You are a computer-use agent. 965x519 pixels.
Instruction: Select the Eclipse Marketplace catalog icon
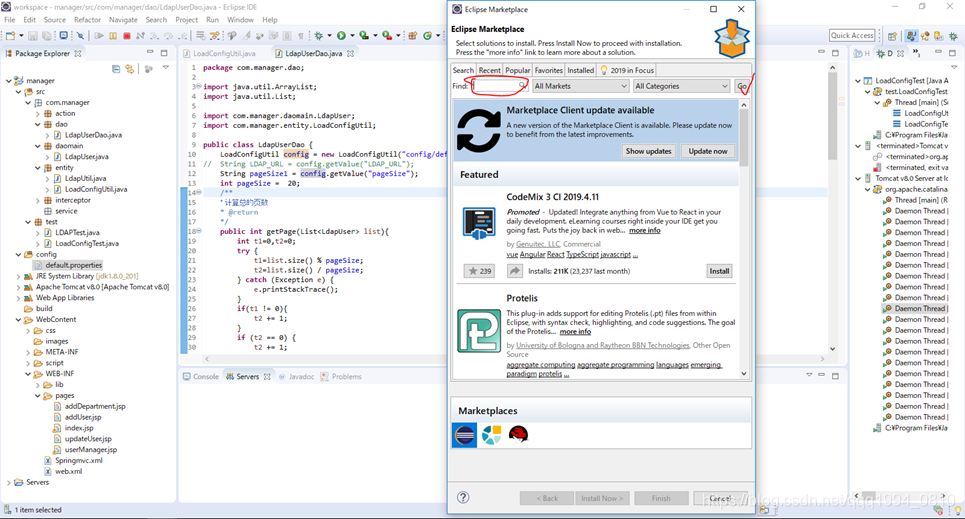coord(465,435)
